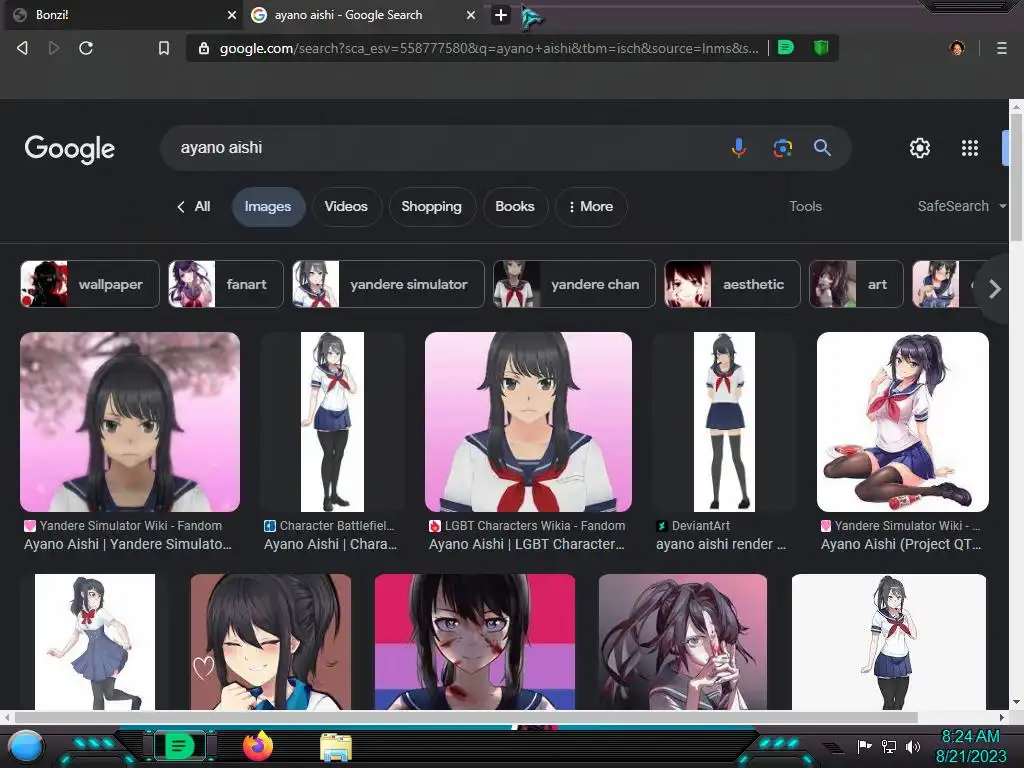Open the LGBT Characters pink background thumbnail
Image resolution: width=1024 pixels, height=768 pixels.
pos(528,422)
